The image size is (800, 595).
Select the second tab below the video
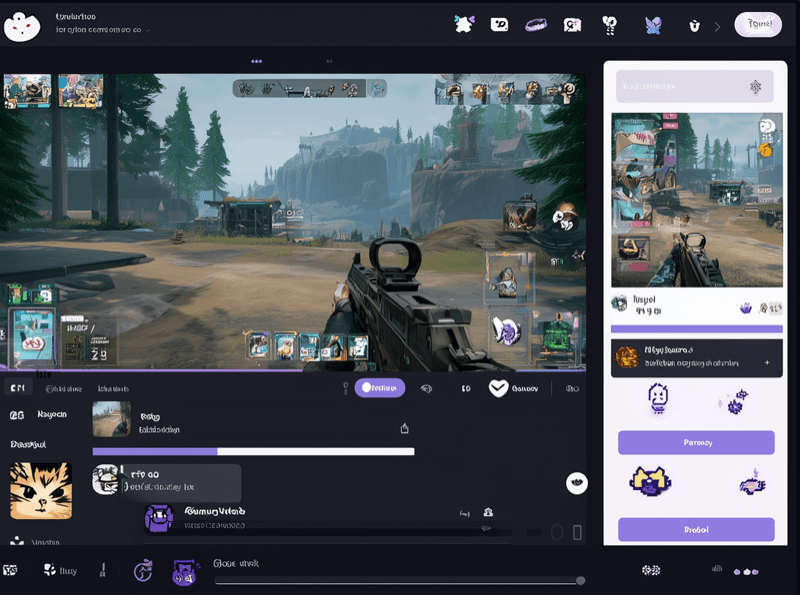coord(64,389)
